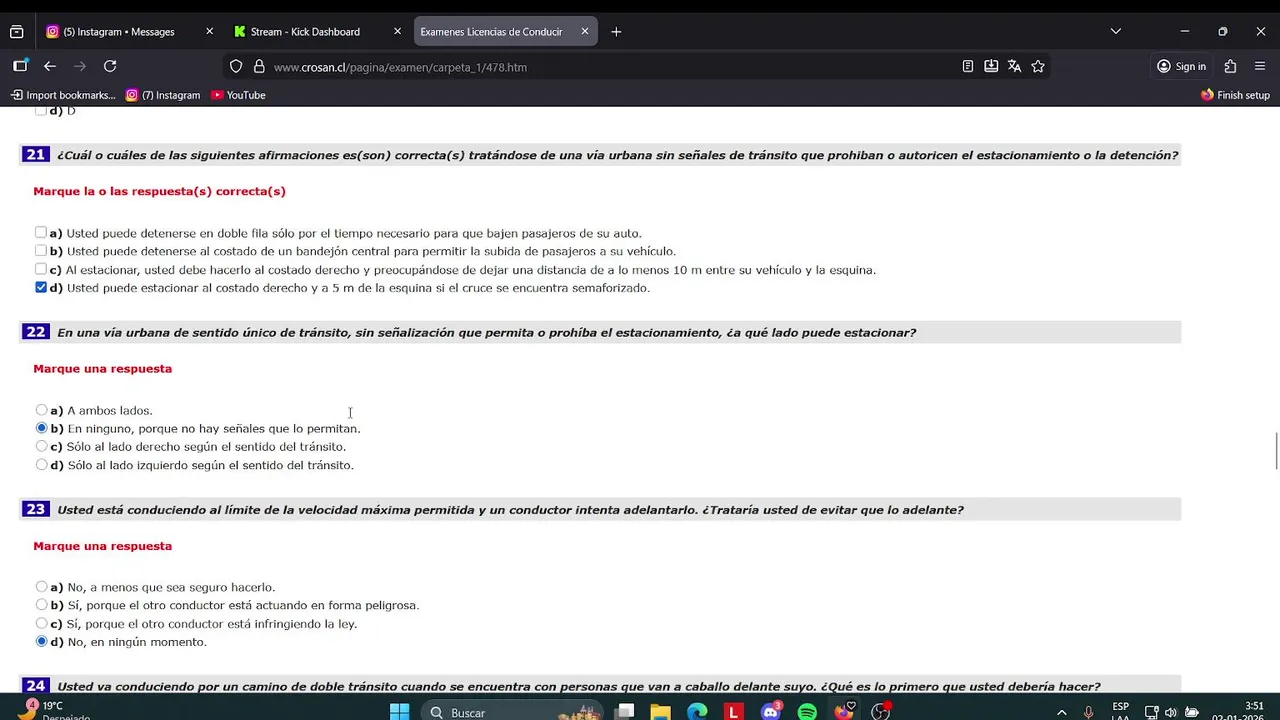Click the microphone icon in system tray
The height and width of the screenshot is (720, 1280).
[1088, 712]
